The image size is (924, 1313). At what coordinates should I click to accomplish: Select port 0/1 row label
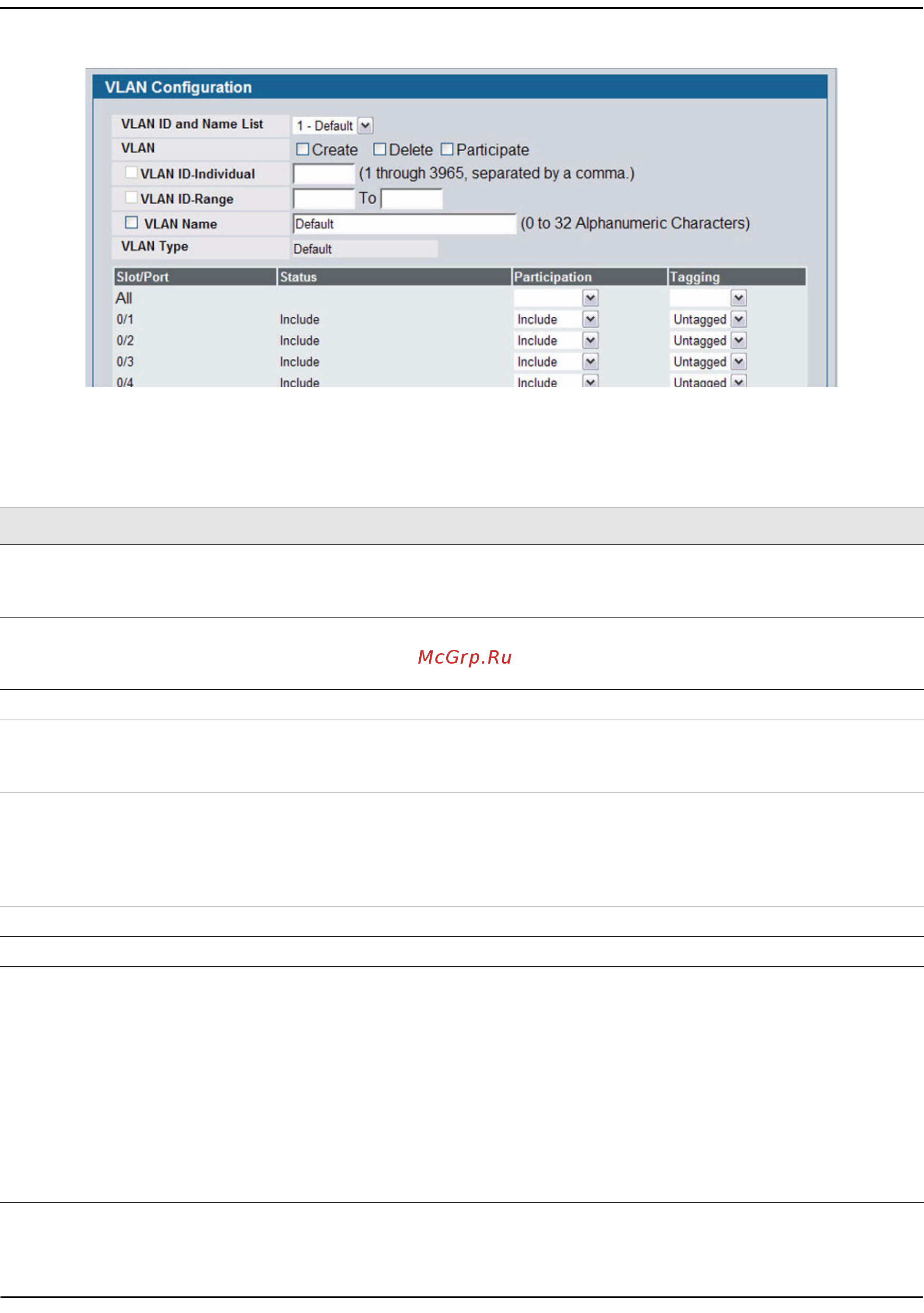125,320
